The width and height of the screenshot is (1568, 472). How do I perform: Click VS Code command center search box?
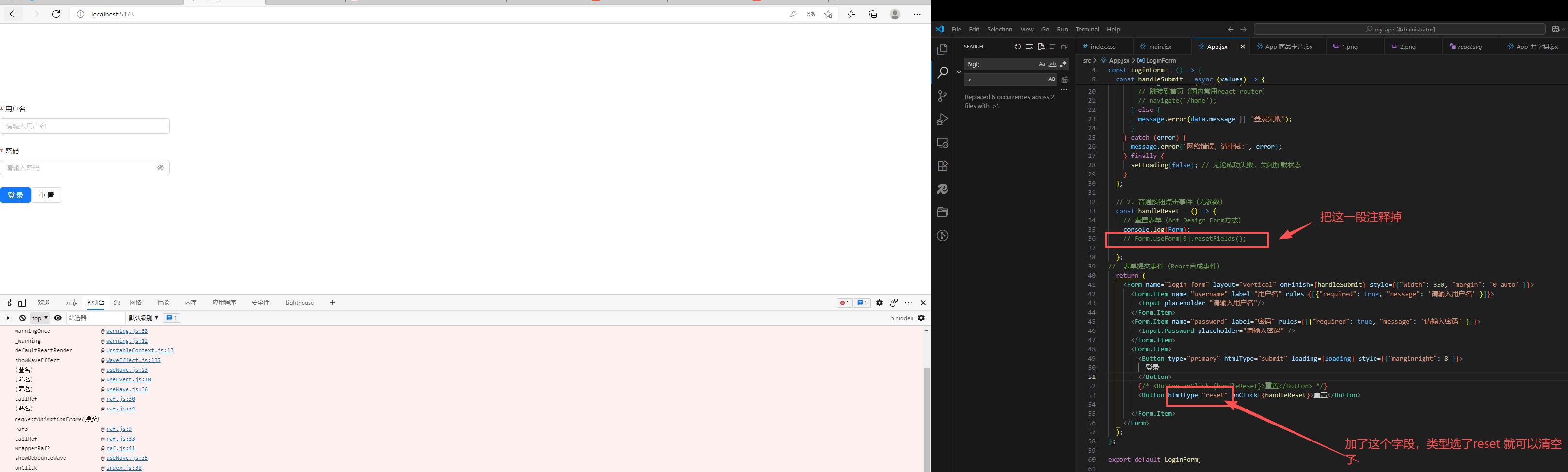pyautogui.click(x=1399, y=29)
